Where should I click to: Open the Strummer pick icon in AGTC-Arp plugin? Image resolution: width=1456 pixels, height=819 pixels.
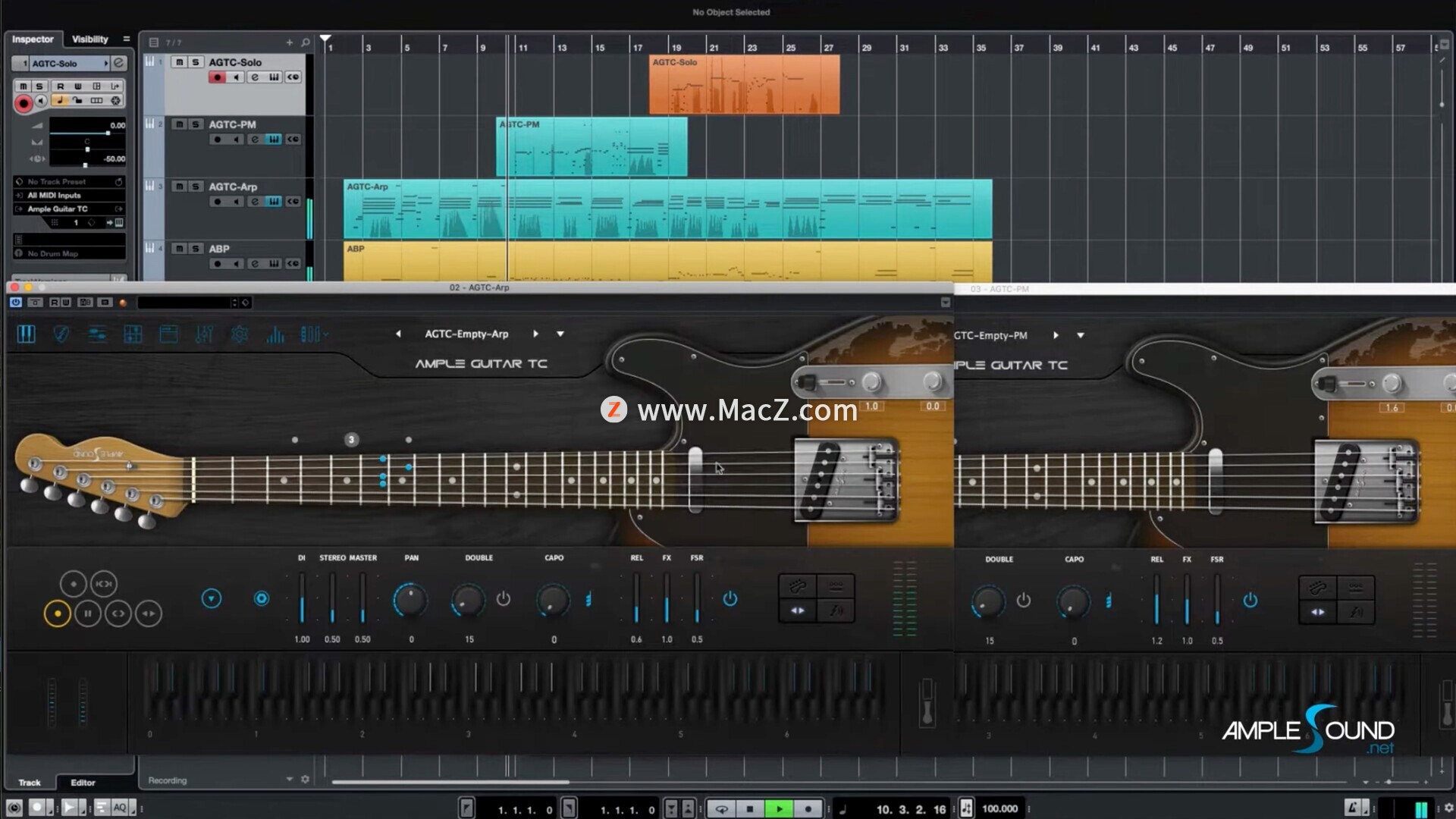tap(61, 334)
